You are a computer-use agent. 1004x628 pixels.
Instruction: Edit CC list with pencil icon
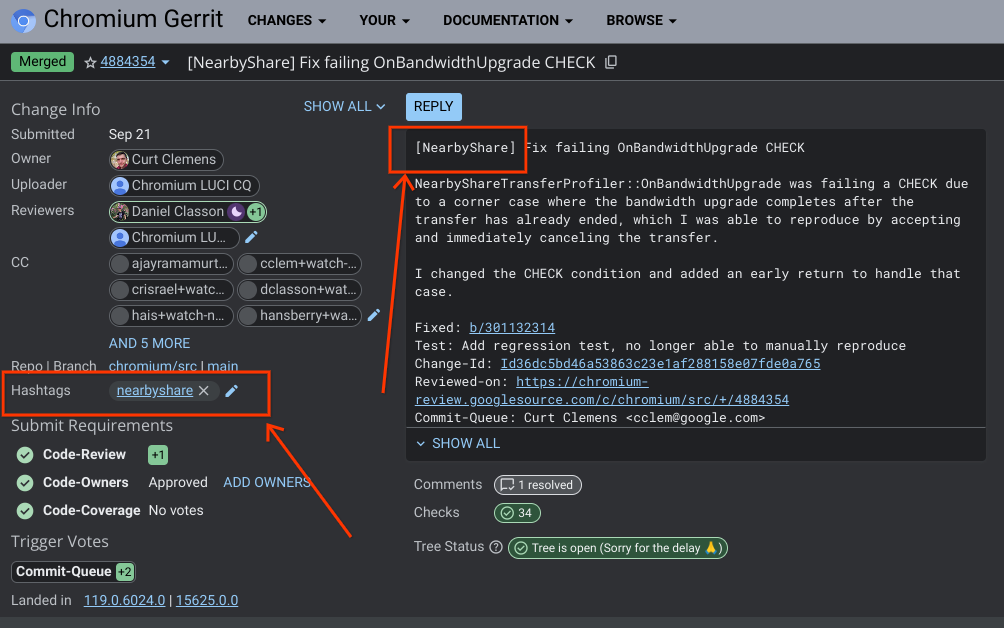(x=374, y=315)
